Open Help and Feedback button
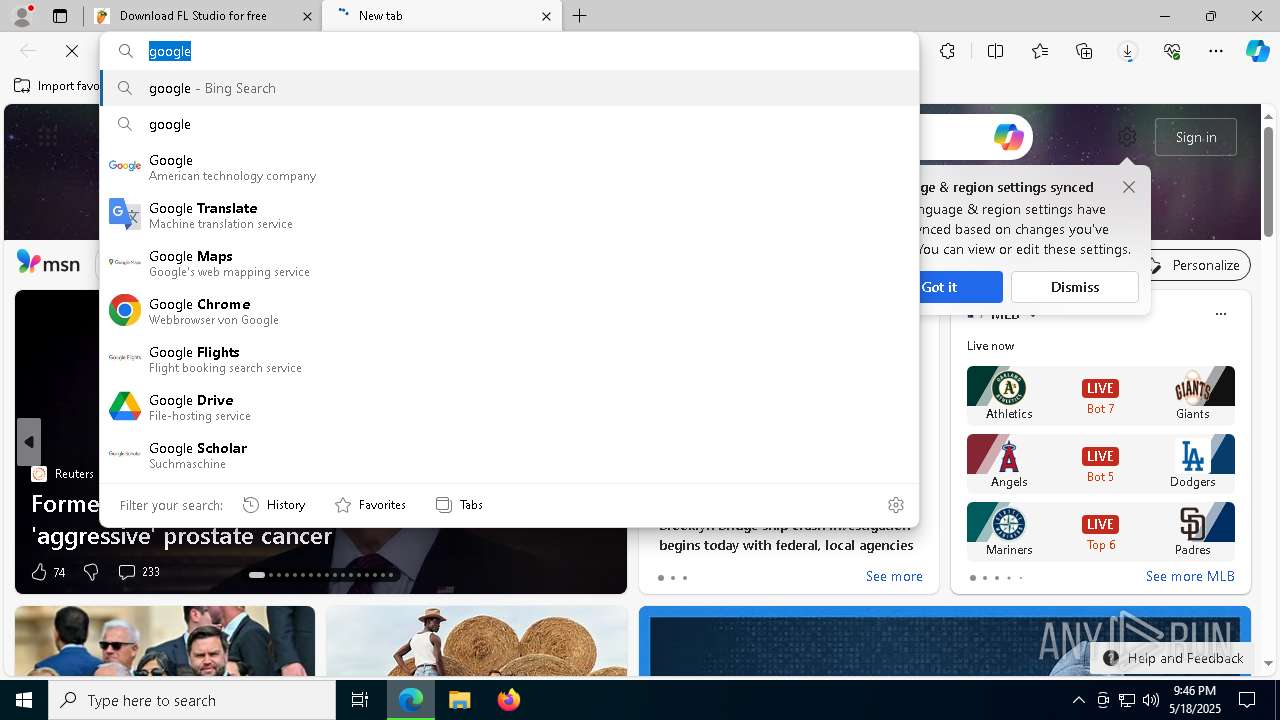The width and height of the screenshot is (1280, 720). (1173, 658)
